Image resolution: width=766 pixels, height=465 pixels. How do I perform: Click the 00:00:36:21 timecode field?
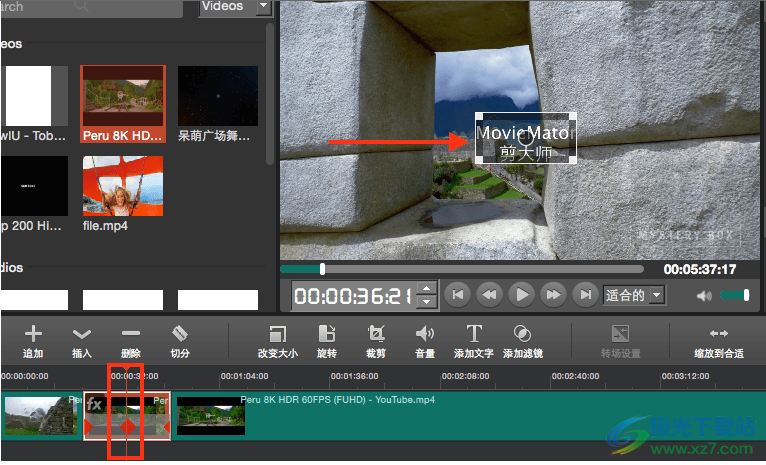click(354, 296)
